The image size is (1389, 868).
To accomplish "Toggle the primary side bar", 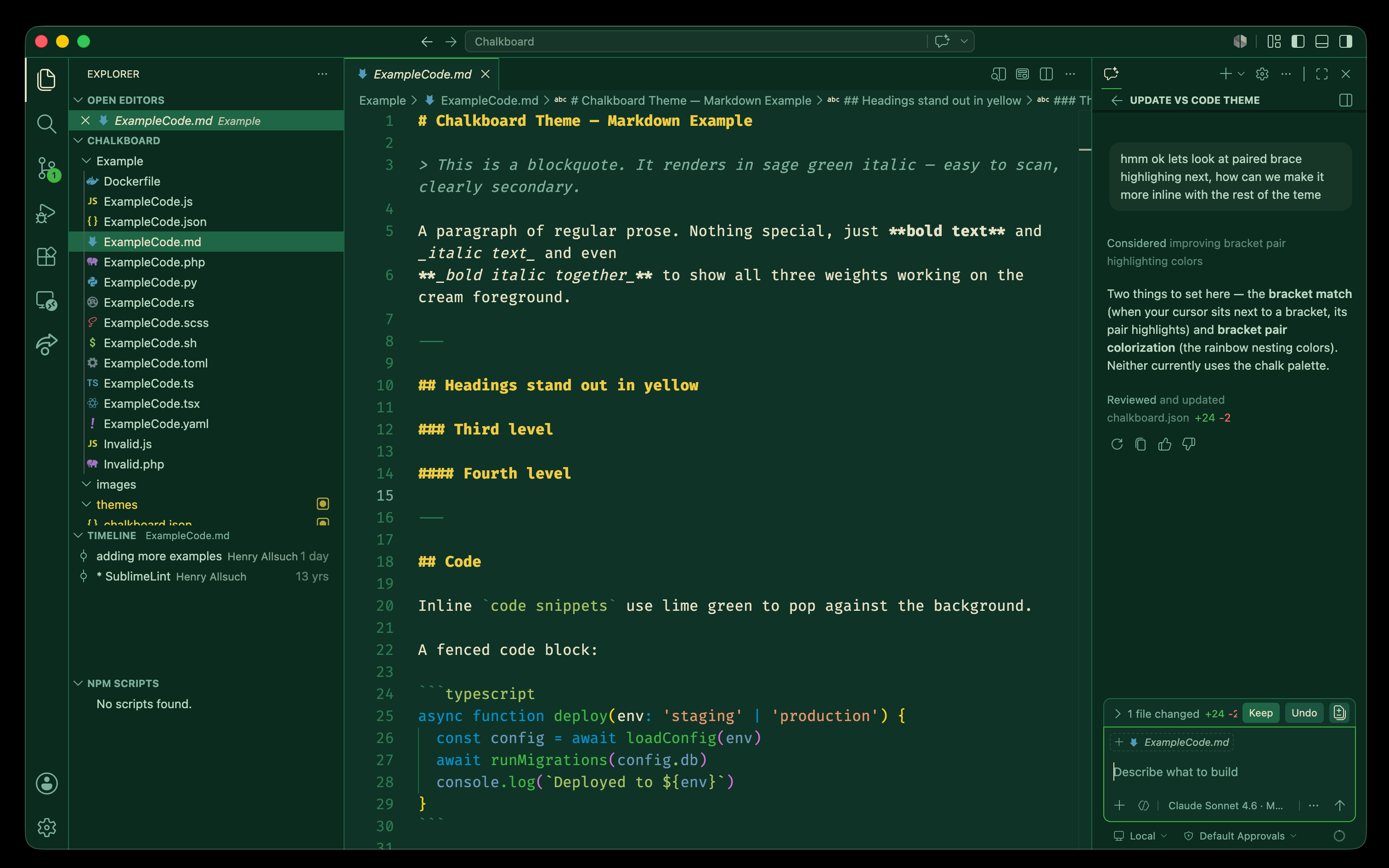I will [x=1298, y=41].
